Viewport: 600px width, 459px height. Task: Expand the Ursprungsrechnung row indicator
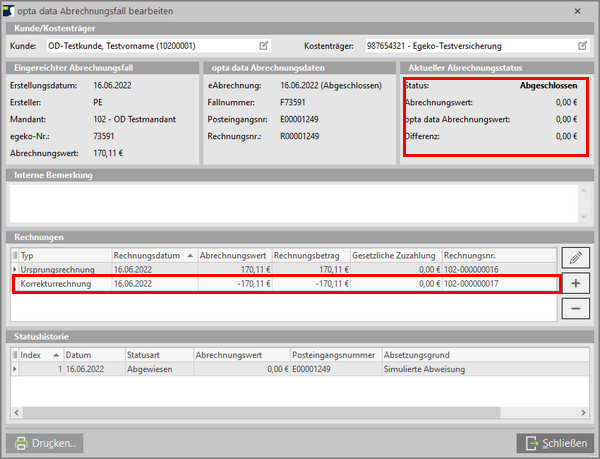tap(14, 270)
